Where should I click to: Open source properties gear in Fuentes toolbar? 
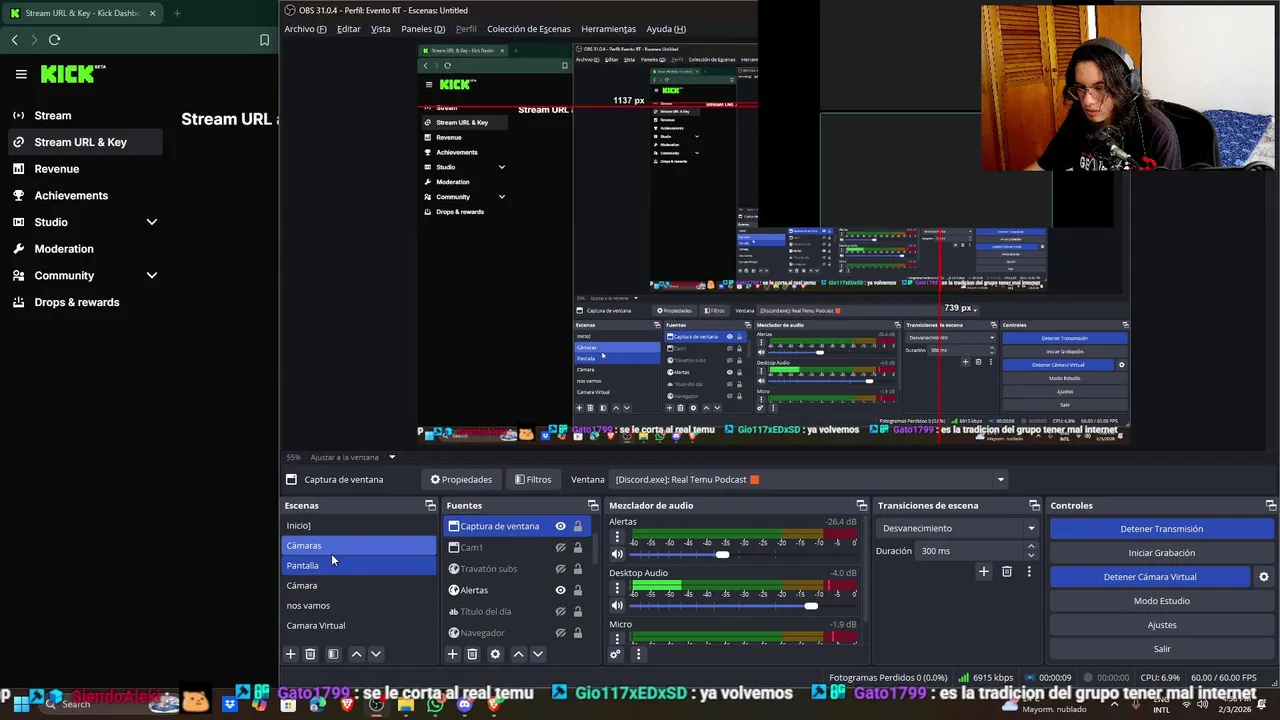tap(495, 654)
